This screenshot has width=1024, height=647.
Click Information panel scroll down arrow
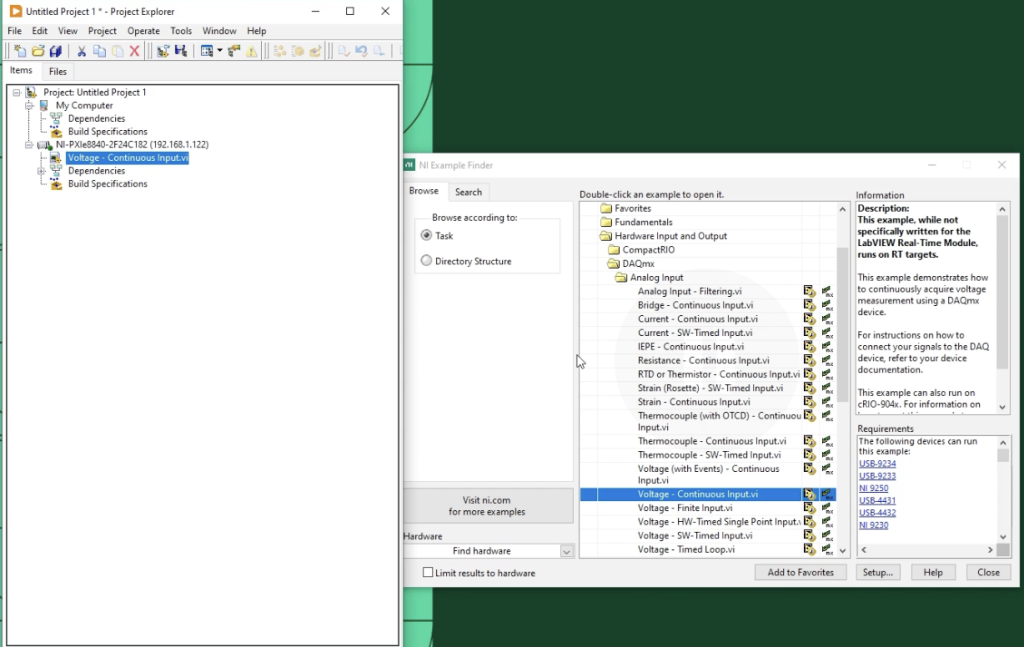[x=1002, y=407]
